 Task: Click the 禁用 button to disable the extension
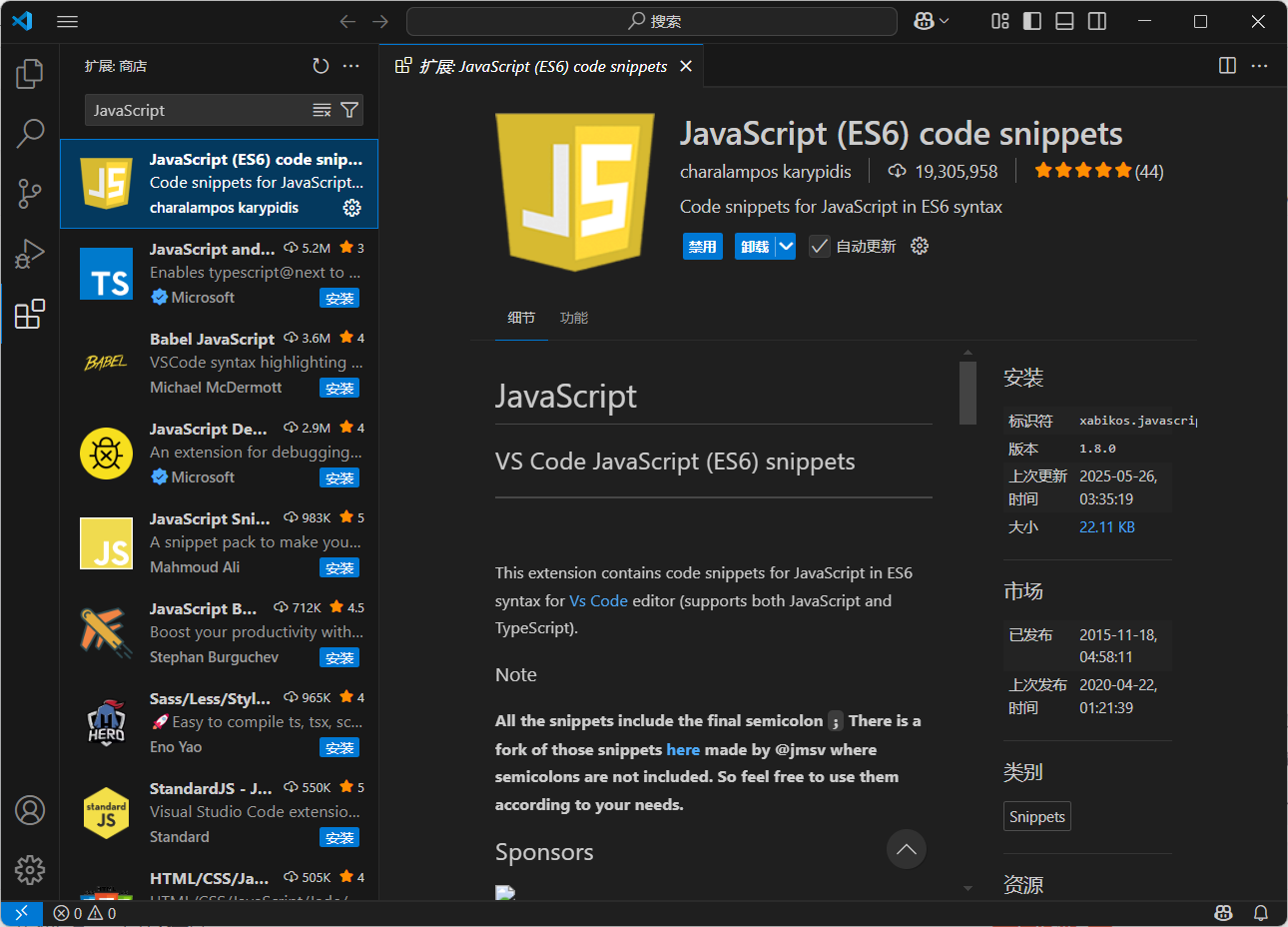coord(702,246)
